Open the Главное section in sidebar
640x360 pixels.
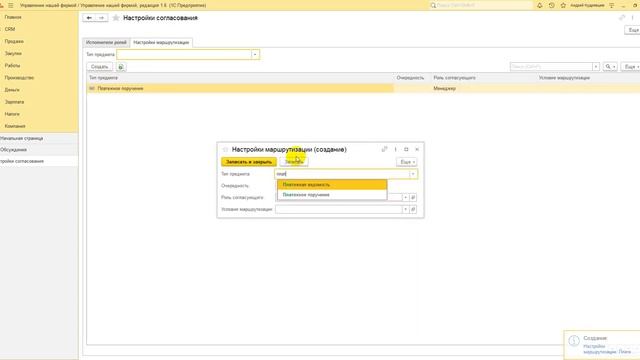click(x=13, y=17)
